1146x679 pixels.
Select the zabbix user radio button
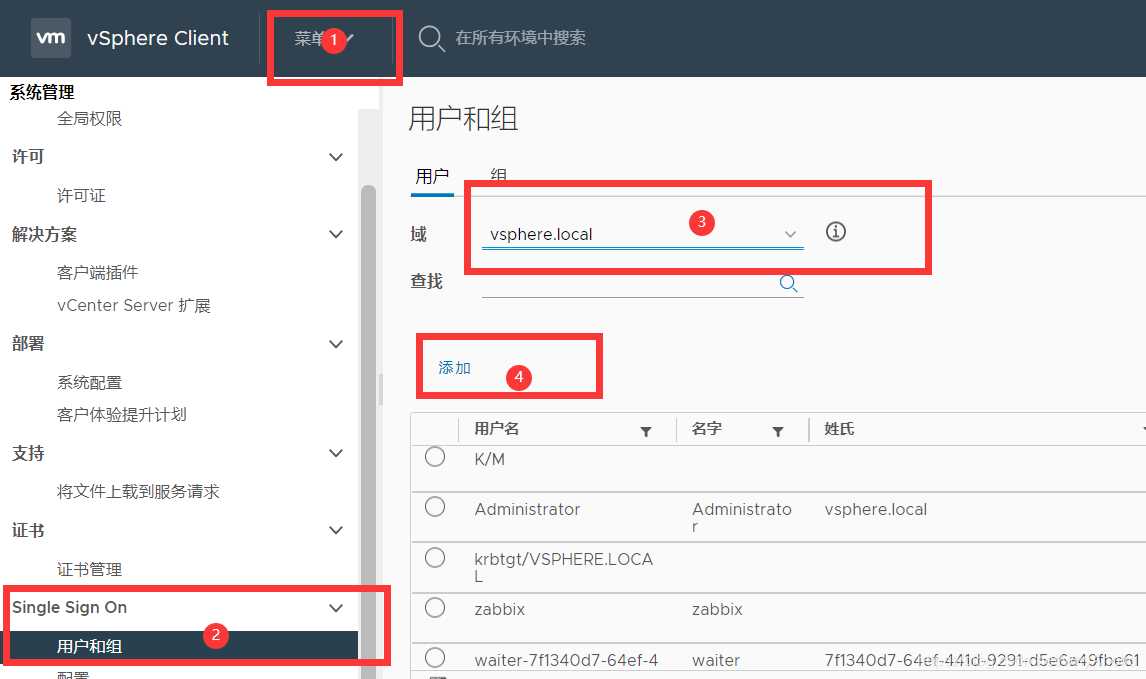pos(435,607)
